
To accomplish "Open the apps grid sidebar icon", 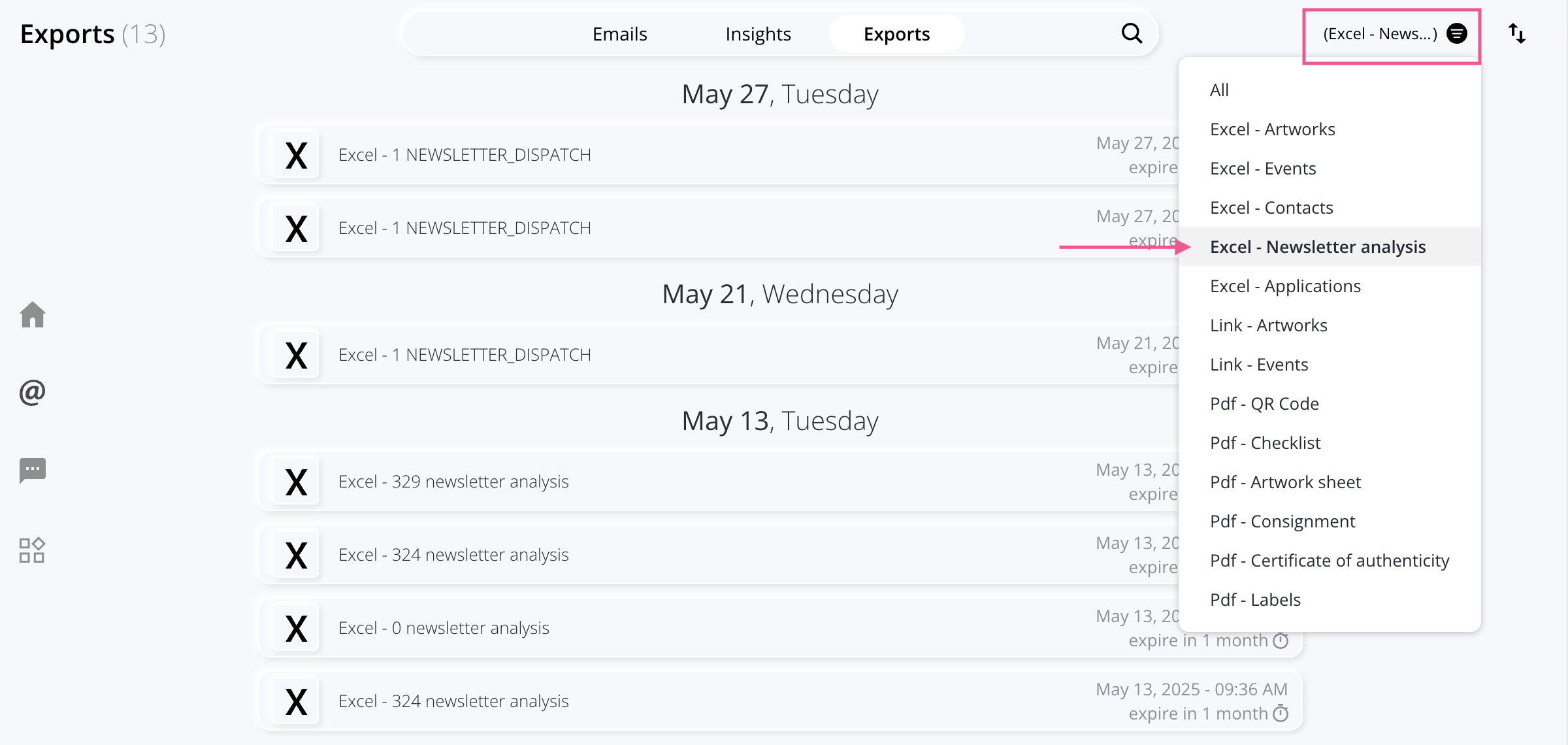I will (x=32, y=550).
